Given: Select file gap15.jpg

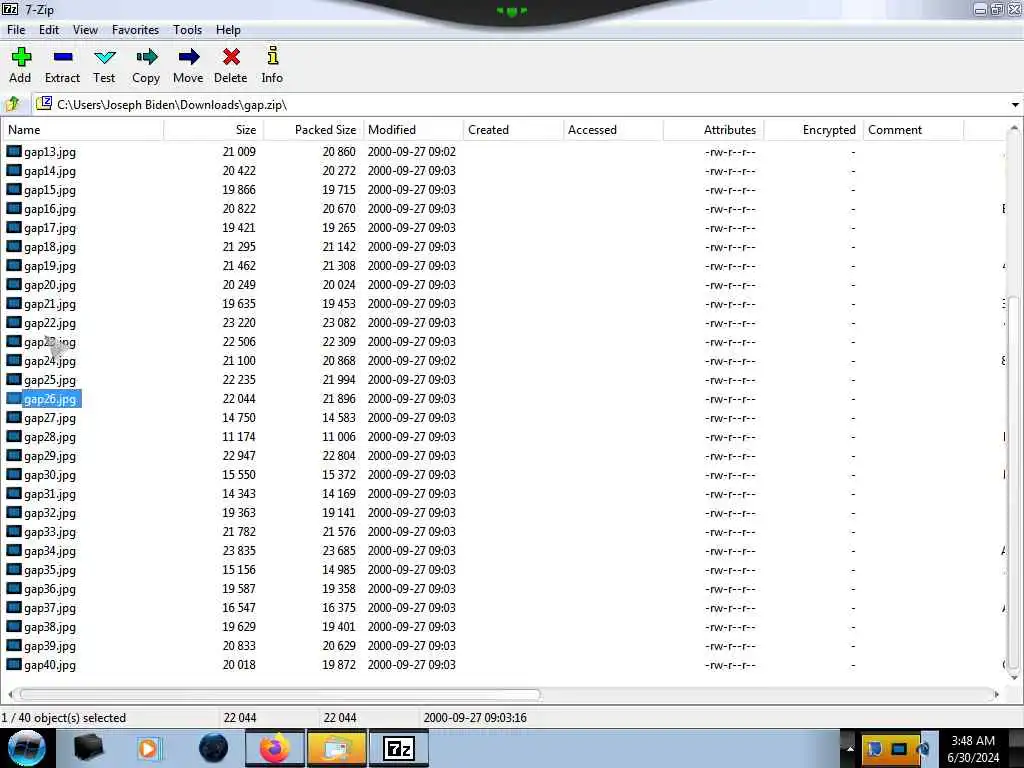Looking at the screenshot, I should pyautogui.click(x=50, y=190).
